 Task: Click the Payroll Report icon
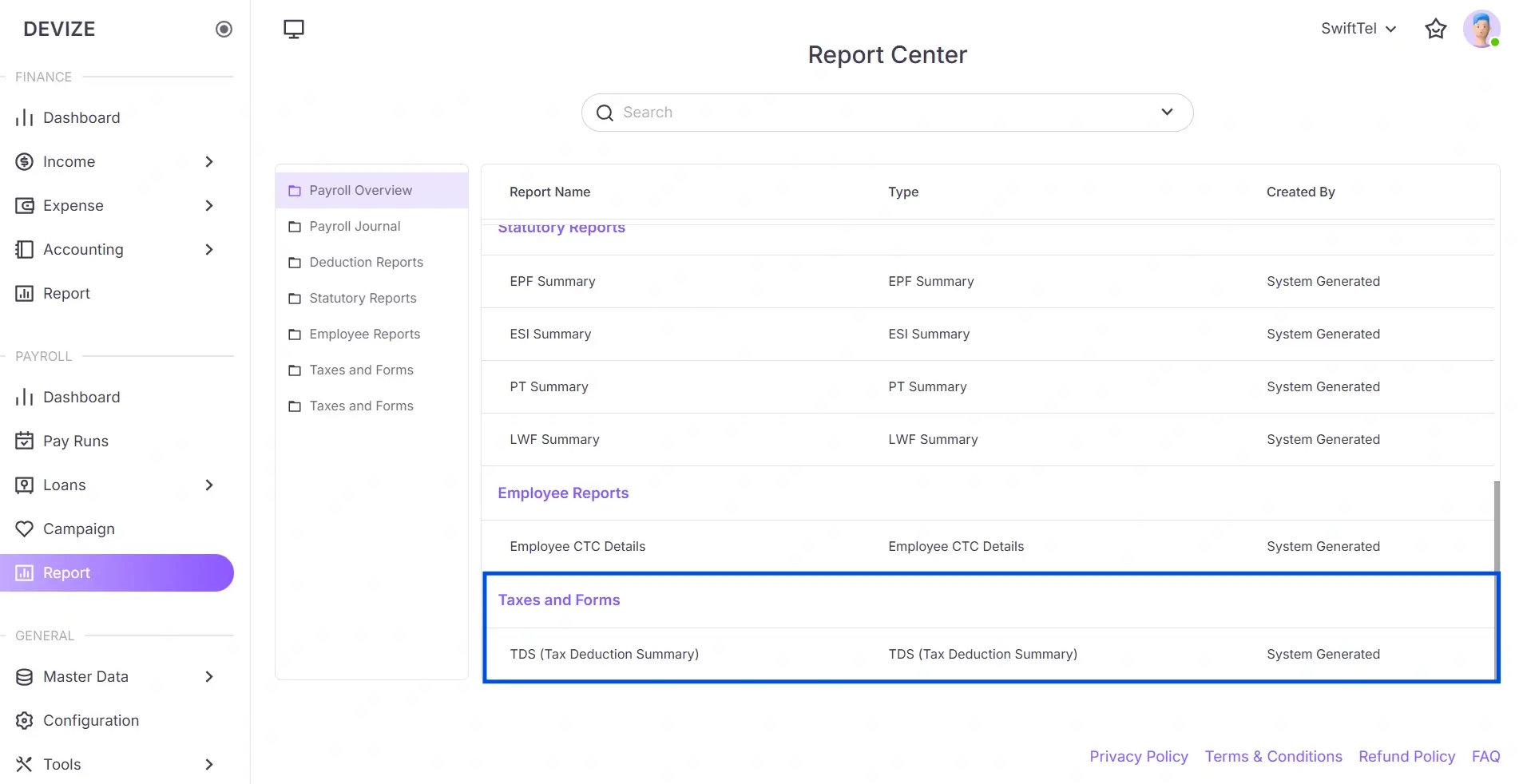tap(25, 573)
